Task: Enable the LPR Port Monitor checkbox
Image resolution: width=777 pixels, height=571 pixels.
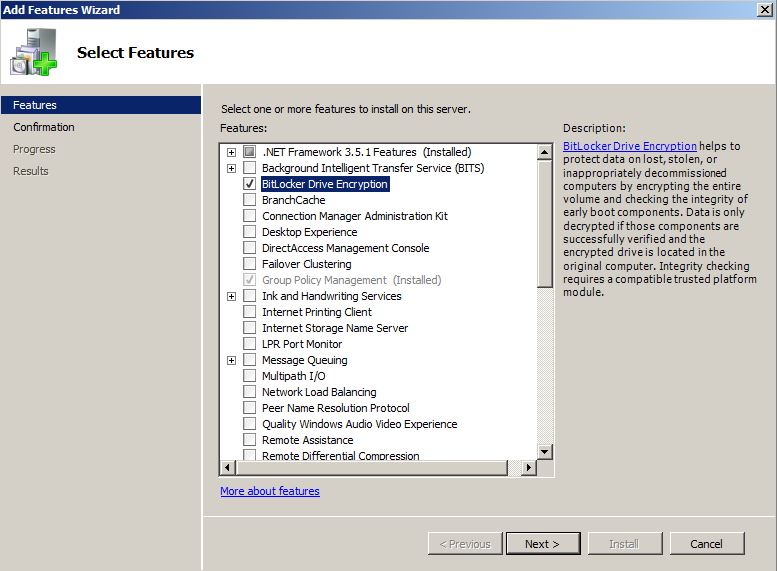Action: point(250,344)
